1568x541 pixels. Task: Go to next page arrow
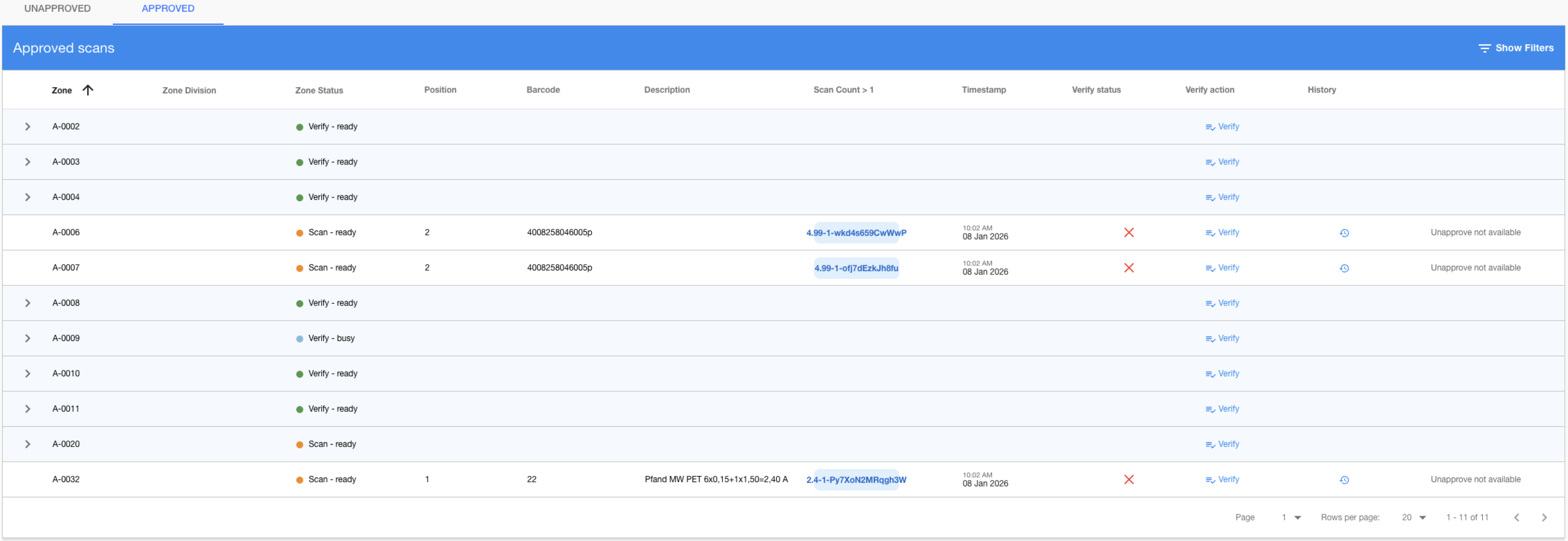click(1544, 517)
